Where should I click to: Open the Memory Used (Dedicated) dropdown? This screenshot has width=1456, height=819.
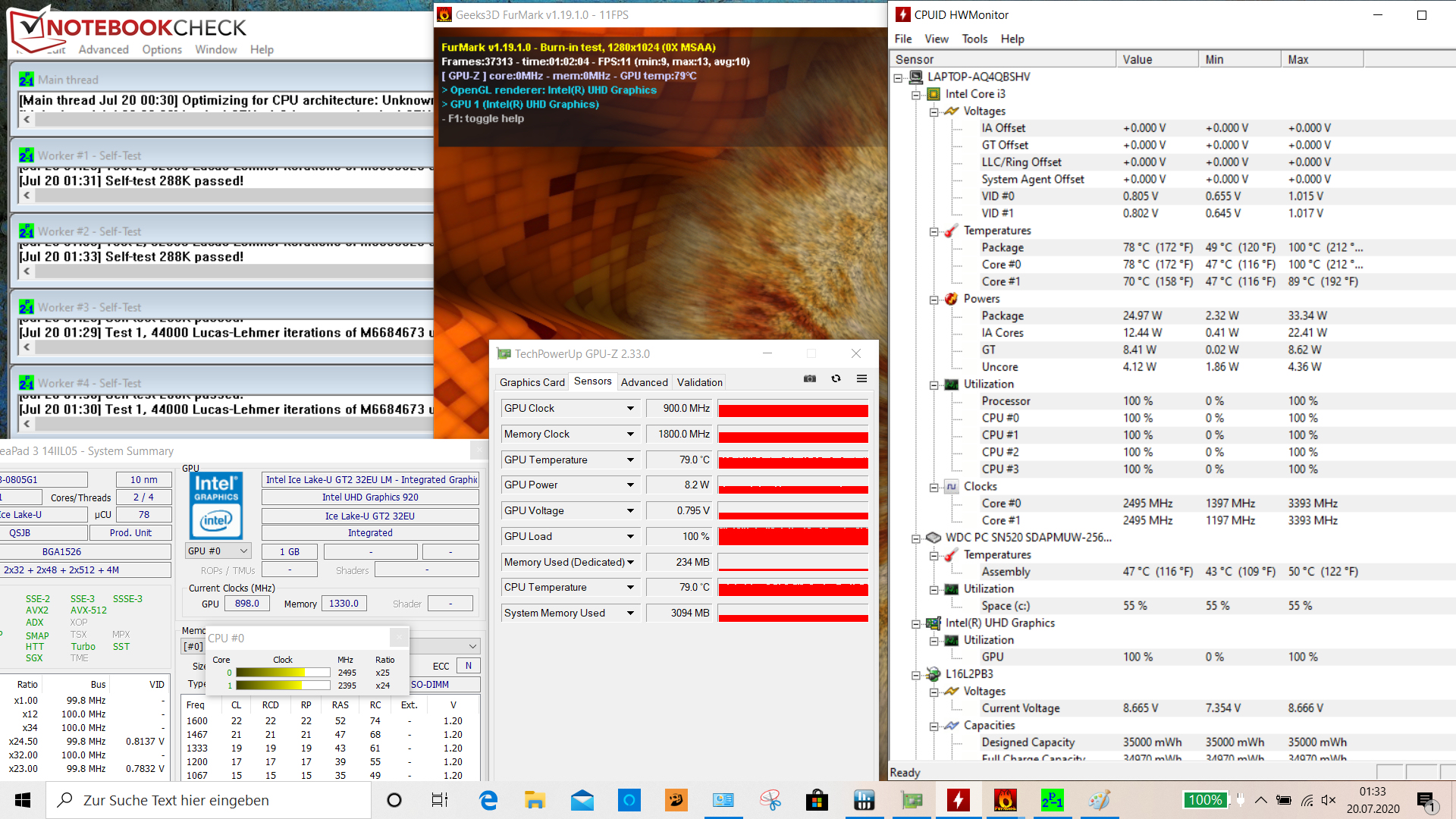[x=629, y=562]
